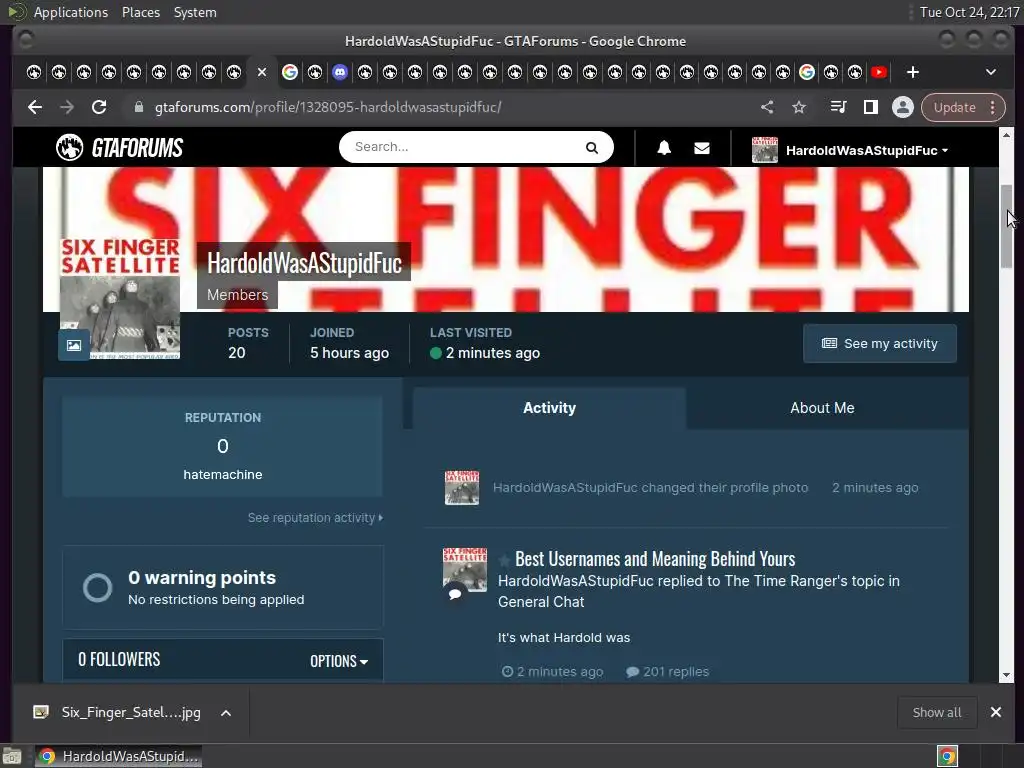Click the share icon in address bar
This screenshot has height=768, width=1024.
pyautogui.click(x=767, y=107)
